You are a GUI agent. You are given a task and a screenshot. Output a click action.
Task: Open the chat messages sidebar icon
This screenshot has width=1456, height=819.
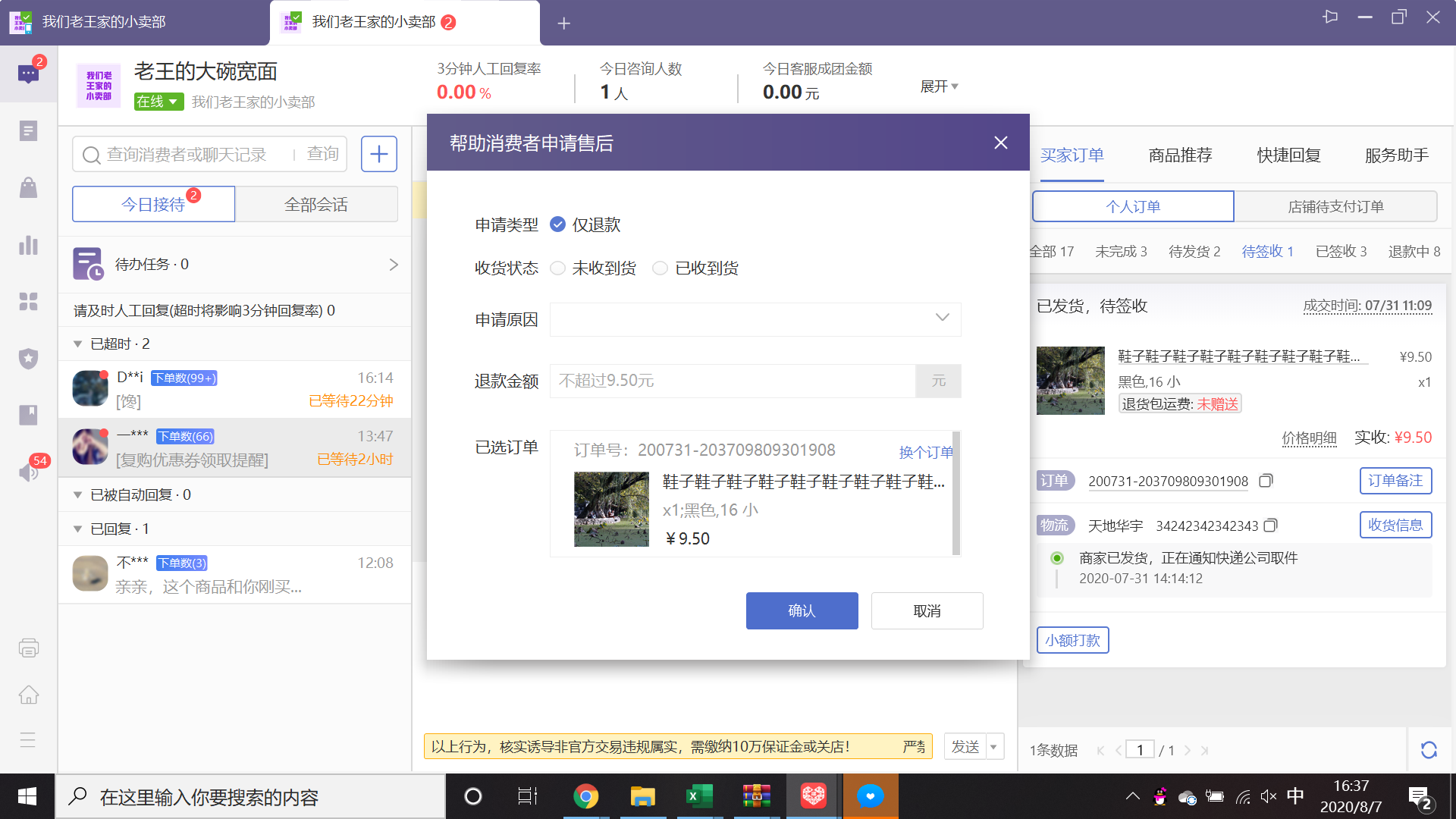point(28,74)
